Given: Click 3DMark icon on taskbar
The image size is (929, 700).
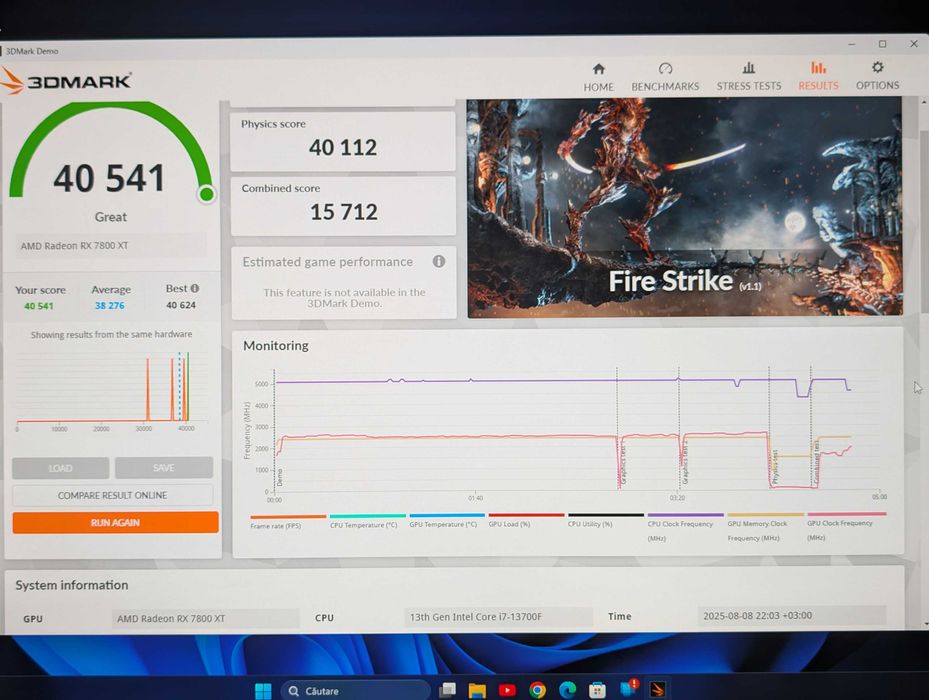Looking at the screenshot, I should tap(657, 689).
